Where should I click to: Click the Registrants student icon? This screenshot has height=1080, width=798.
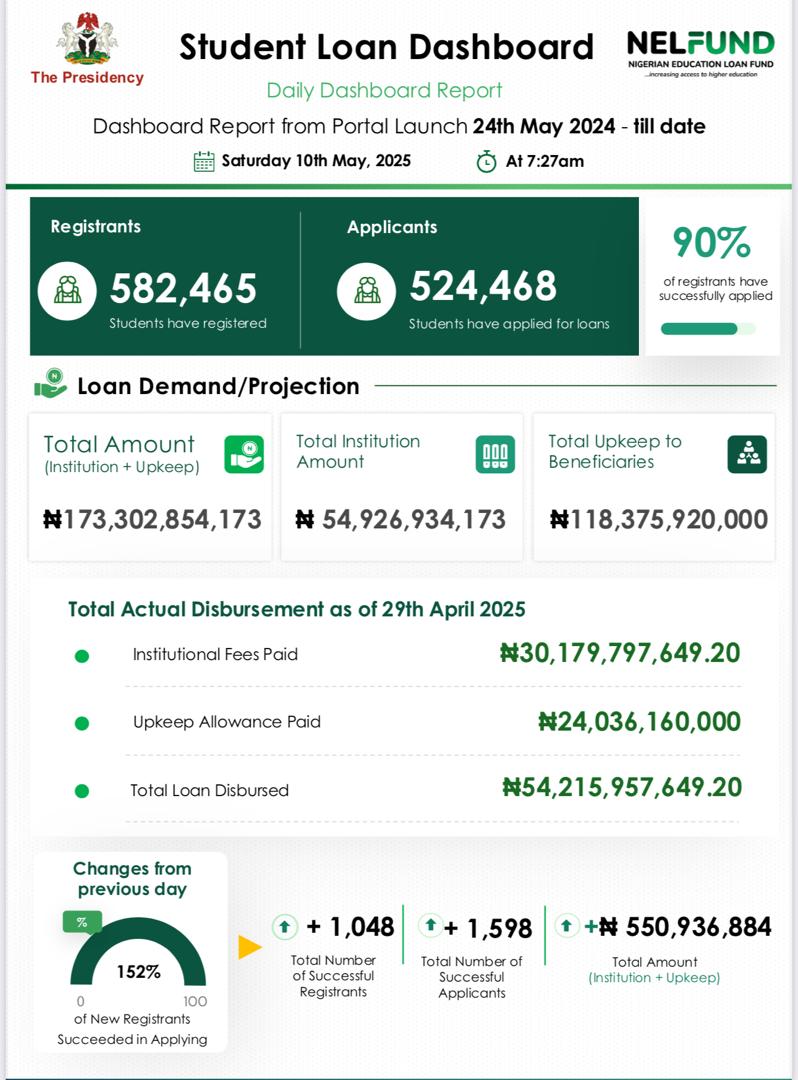67,290
